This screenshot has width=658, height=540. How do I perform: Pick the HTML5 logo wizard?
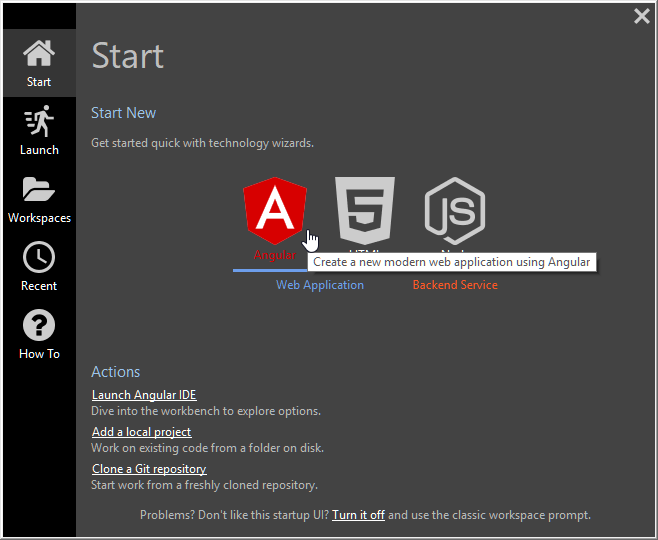pyautogui.click(x=365, y=210)
